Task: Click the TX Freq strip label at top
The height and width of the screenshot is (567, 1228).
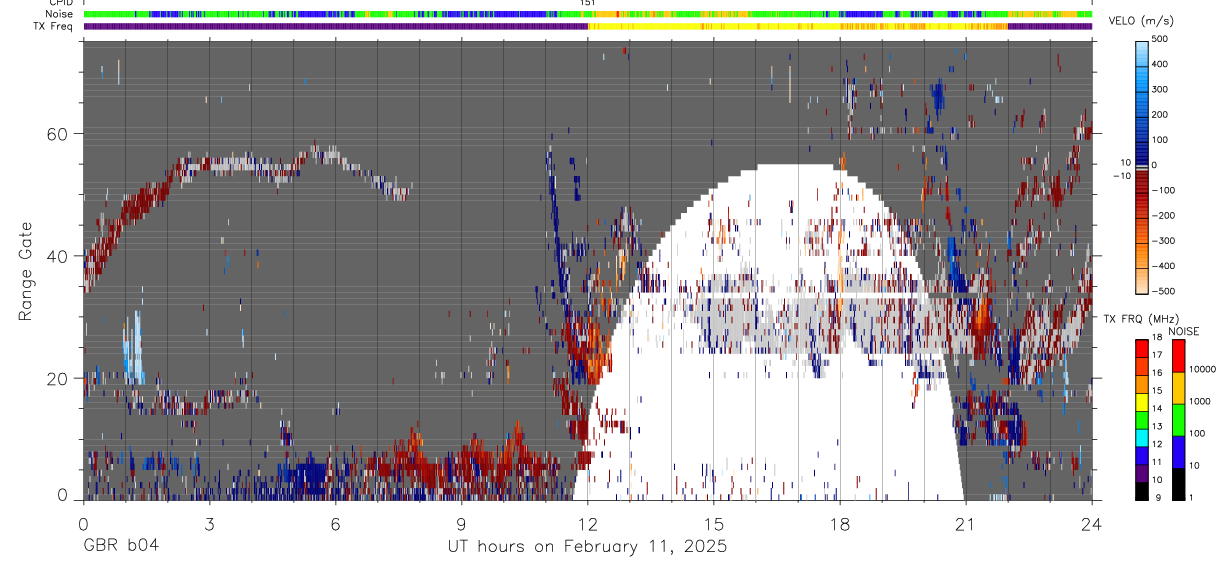Action: coord(55,26)
